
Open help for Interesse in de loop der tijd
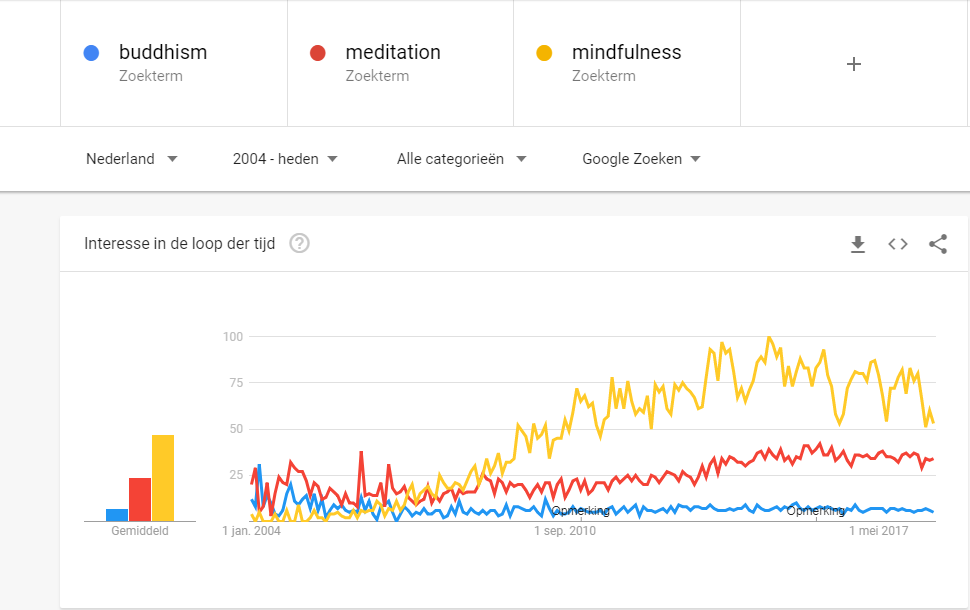point(299,243)
